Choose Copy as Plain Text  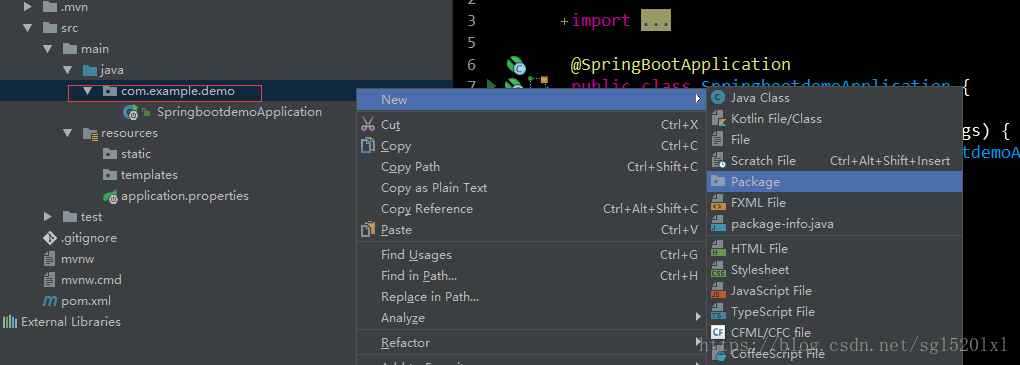(x=531, y=187)
